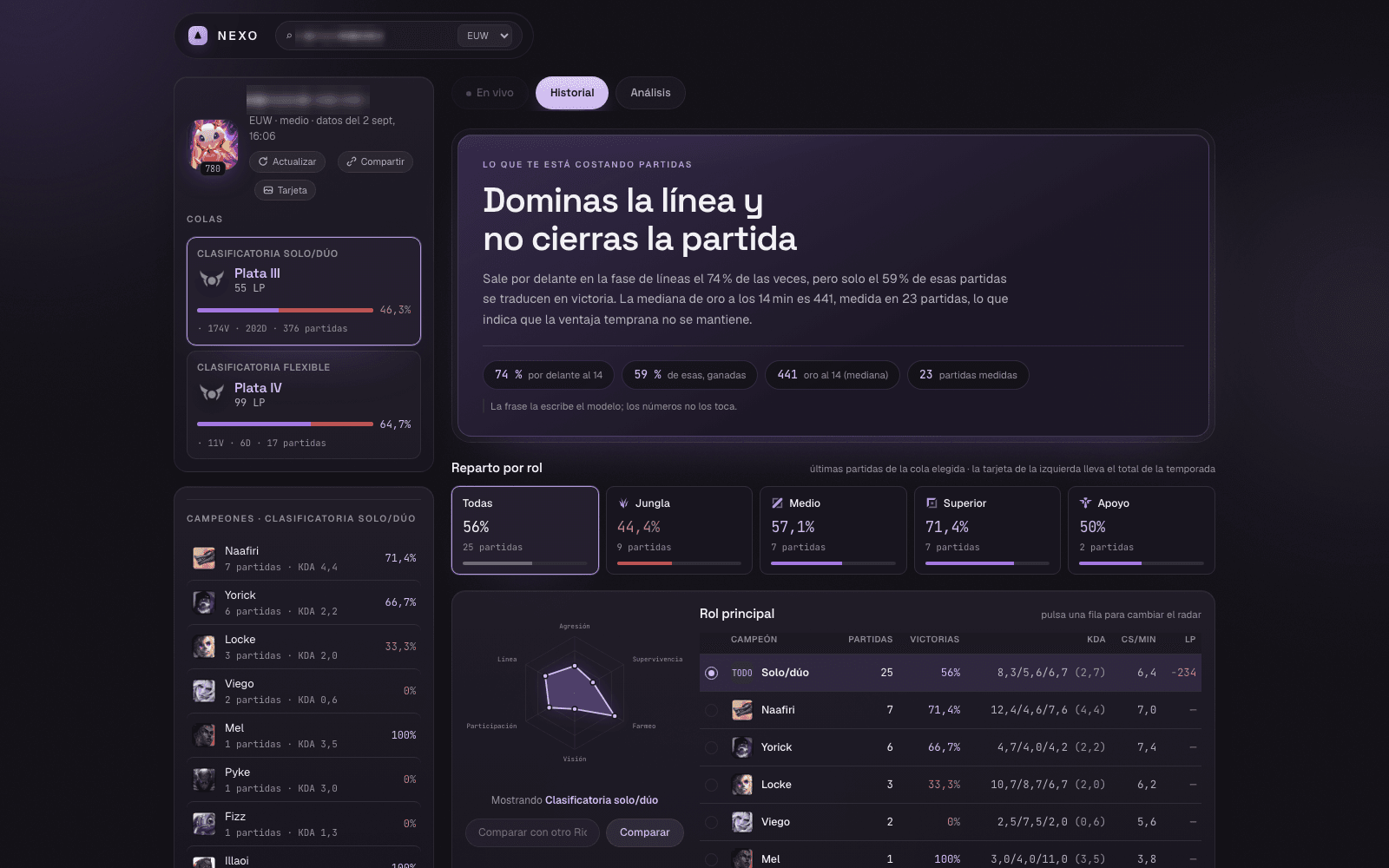The image size is (1389, 868).
Task: Click the Actualizar refresh button
Action: pos(287,161)
